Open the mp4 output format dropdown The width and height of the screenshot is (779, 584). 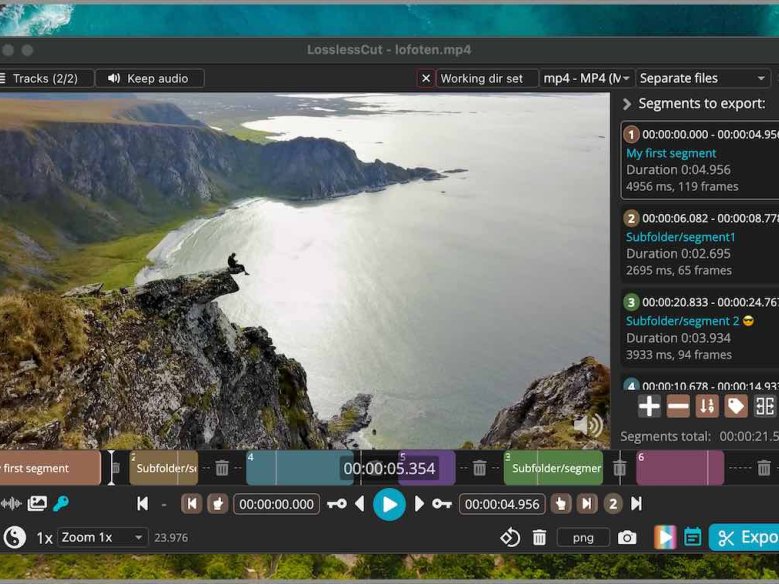click(587, 78)
